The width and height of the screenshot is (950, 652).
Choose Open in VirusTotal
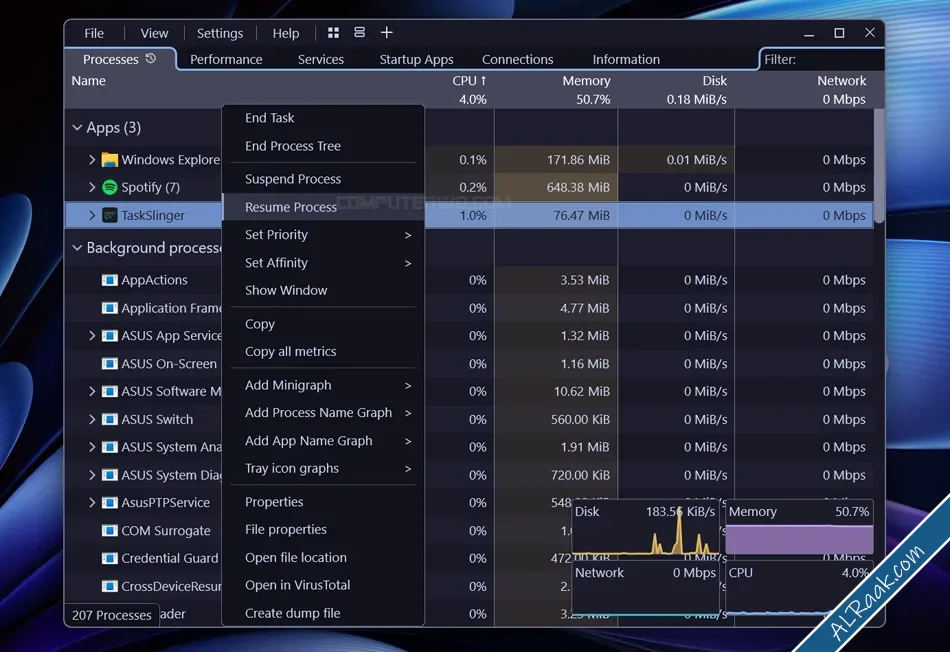tap(323, 585)
